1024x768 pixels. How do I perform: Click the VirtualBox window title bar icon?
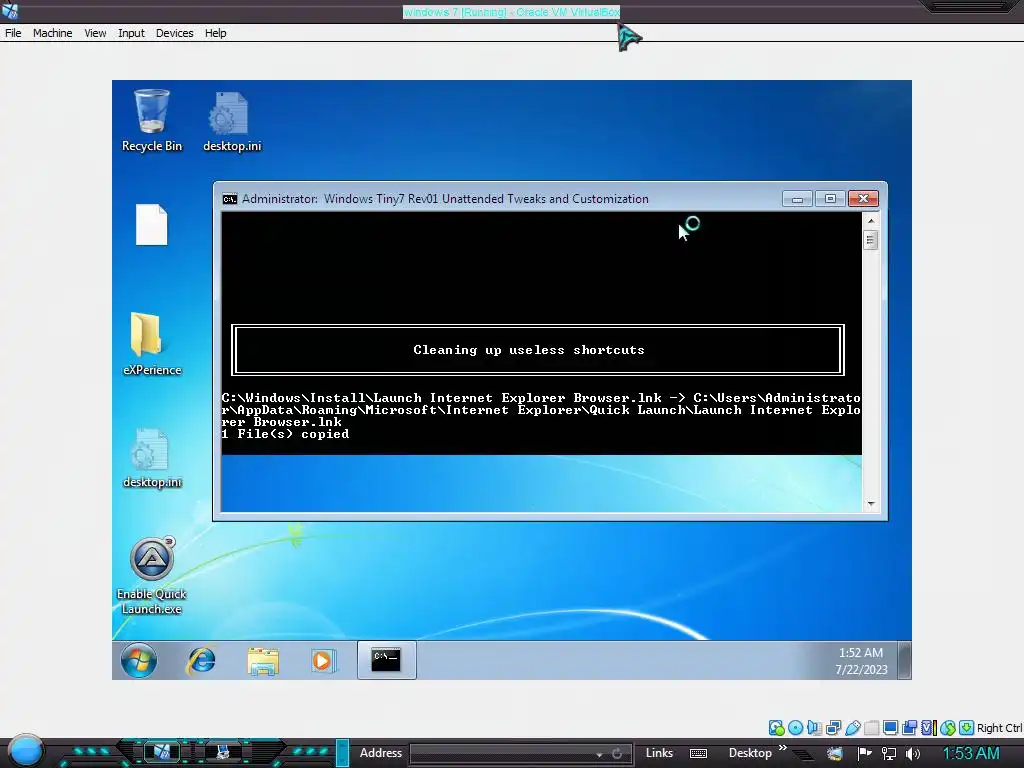tap(10, 10)
